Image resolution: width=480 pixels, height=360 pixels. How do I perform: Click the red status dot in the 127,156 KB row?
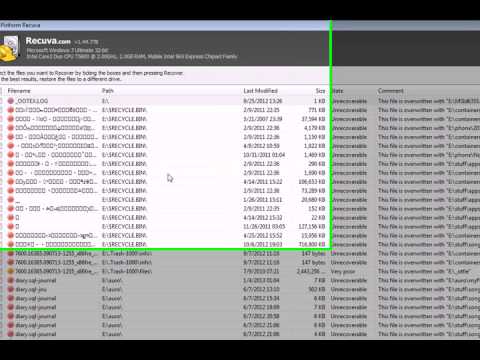[11, 226]
